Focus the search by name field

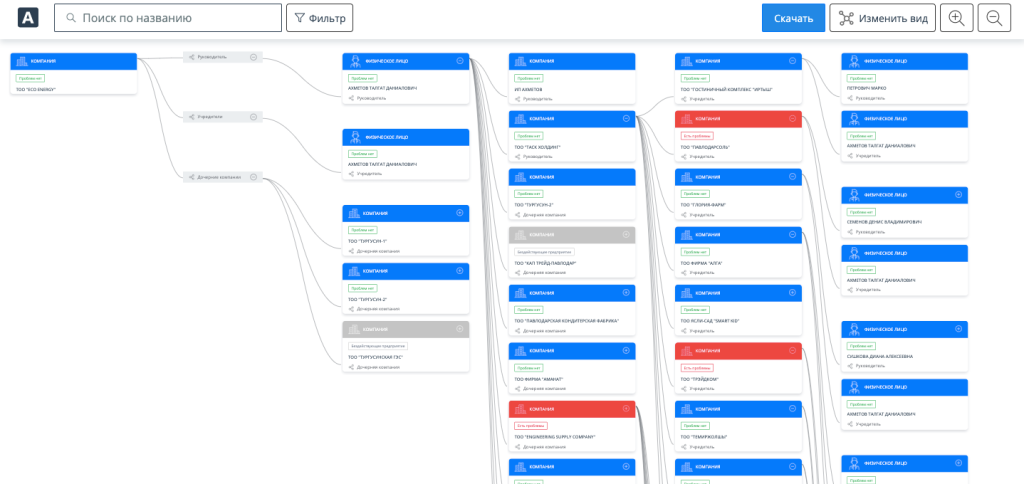pyautogui.click(x=168, y=18)
